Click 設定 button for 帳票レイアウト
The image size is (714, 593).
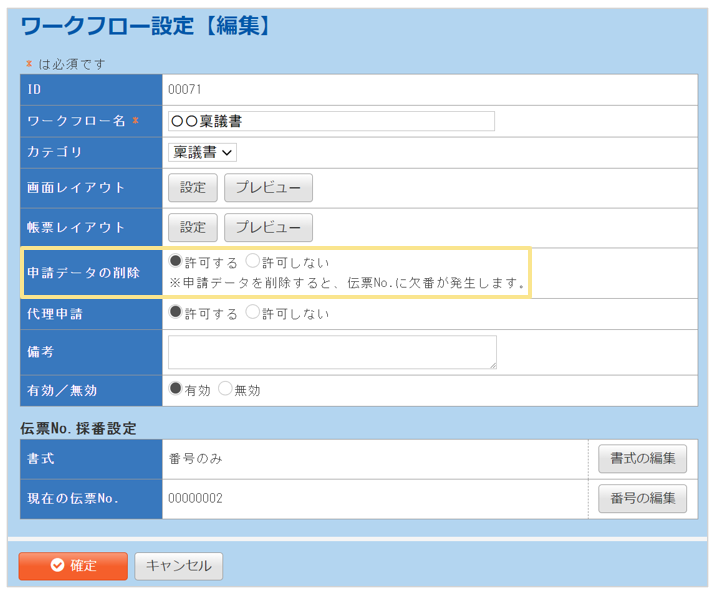pos(192,227)
